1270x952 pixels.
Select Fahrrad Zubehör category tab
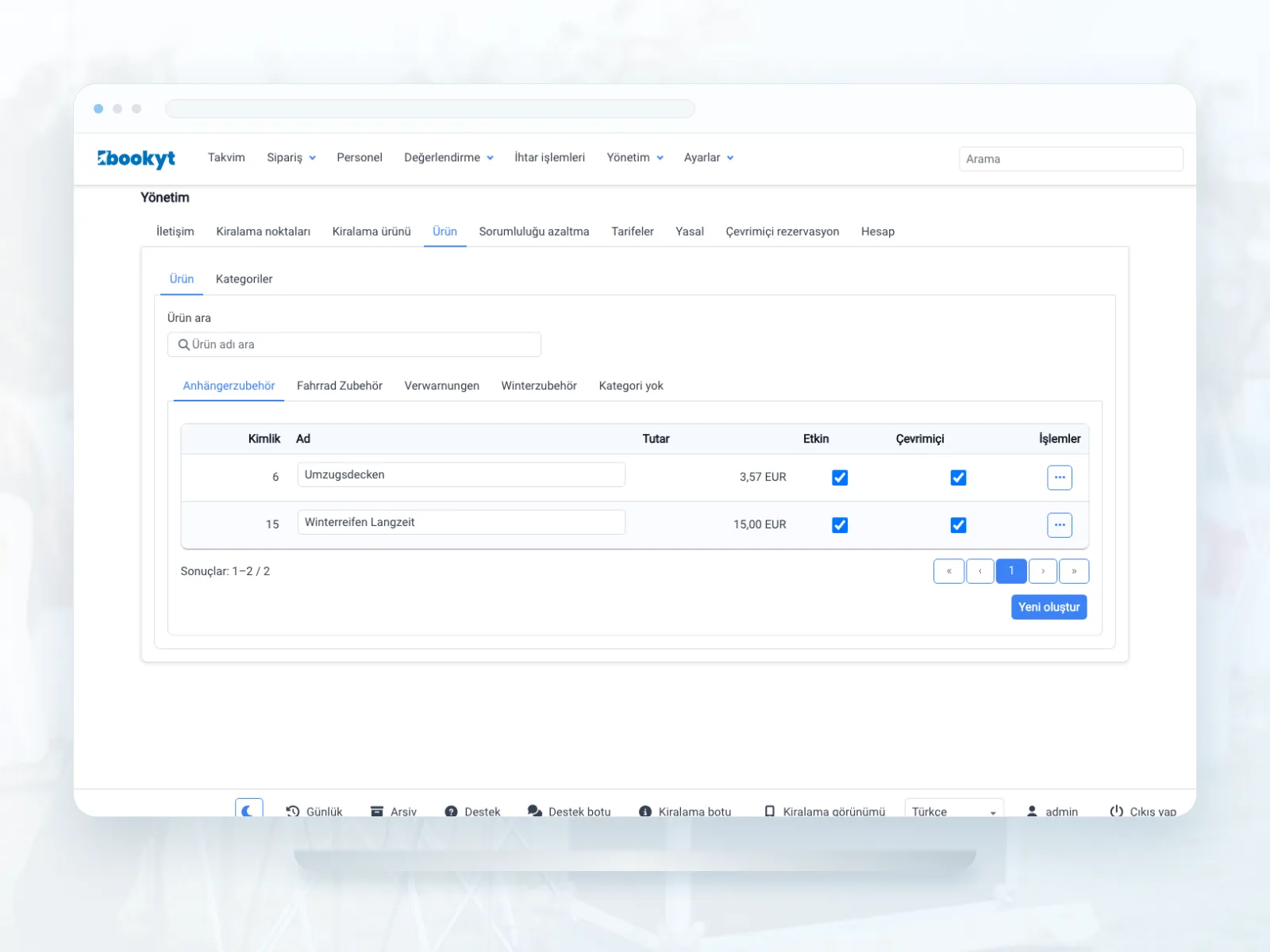point(340,386)
